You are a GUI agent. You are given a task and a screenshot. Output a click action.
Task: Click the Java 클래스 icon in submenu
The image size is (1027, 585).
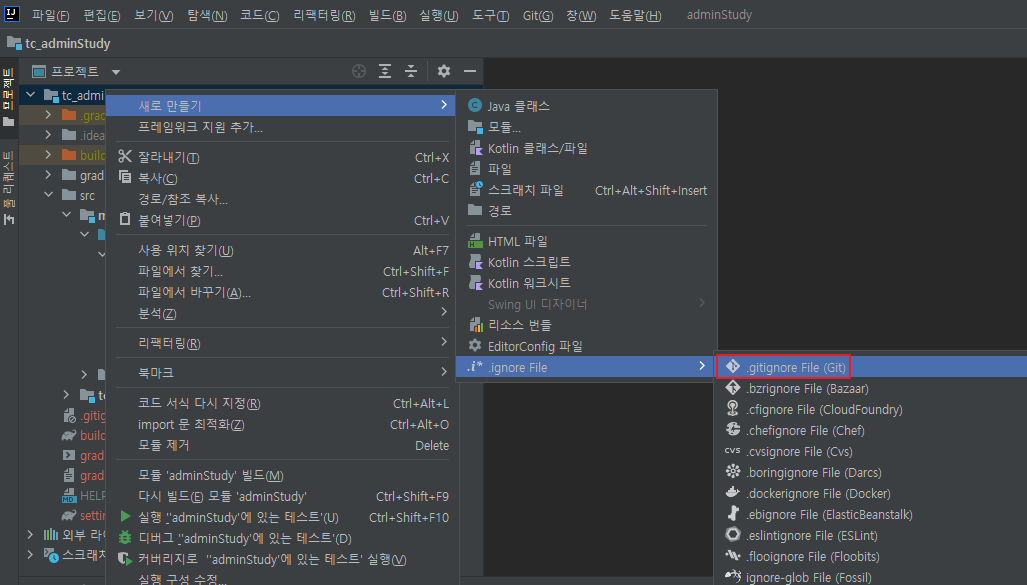(x=475, y=105)
